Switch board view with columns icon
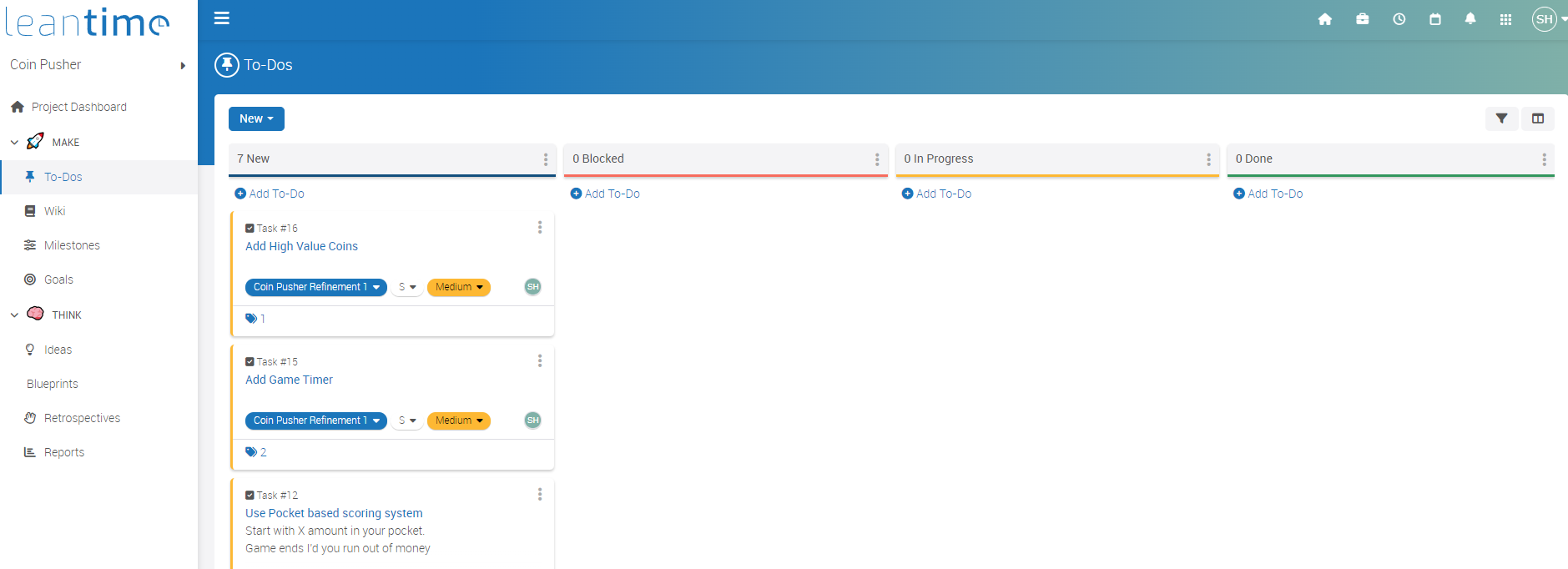 tap(1538, 118)
